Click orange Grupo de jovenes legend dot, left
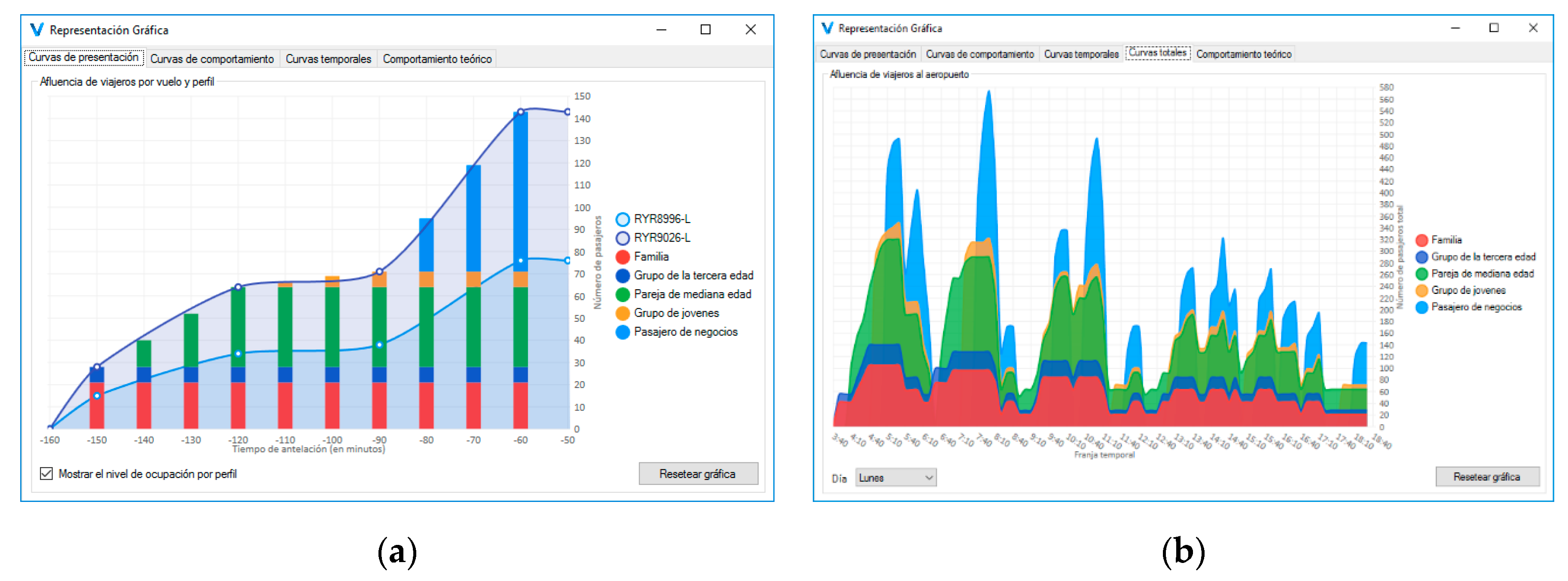 pyautogui.click(x=622, y=314)
